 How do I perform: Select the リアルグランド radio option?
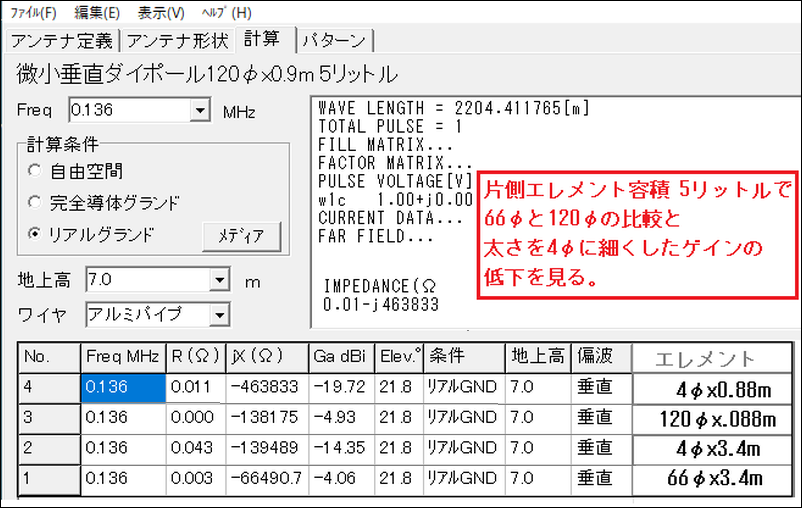[36, 235]
